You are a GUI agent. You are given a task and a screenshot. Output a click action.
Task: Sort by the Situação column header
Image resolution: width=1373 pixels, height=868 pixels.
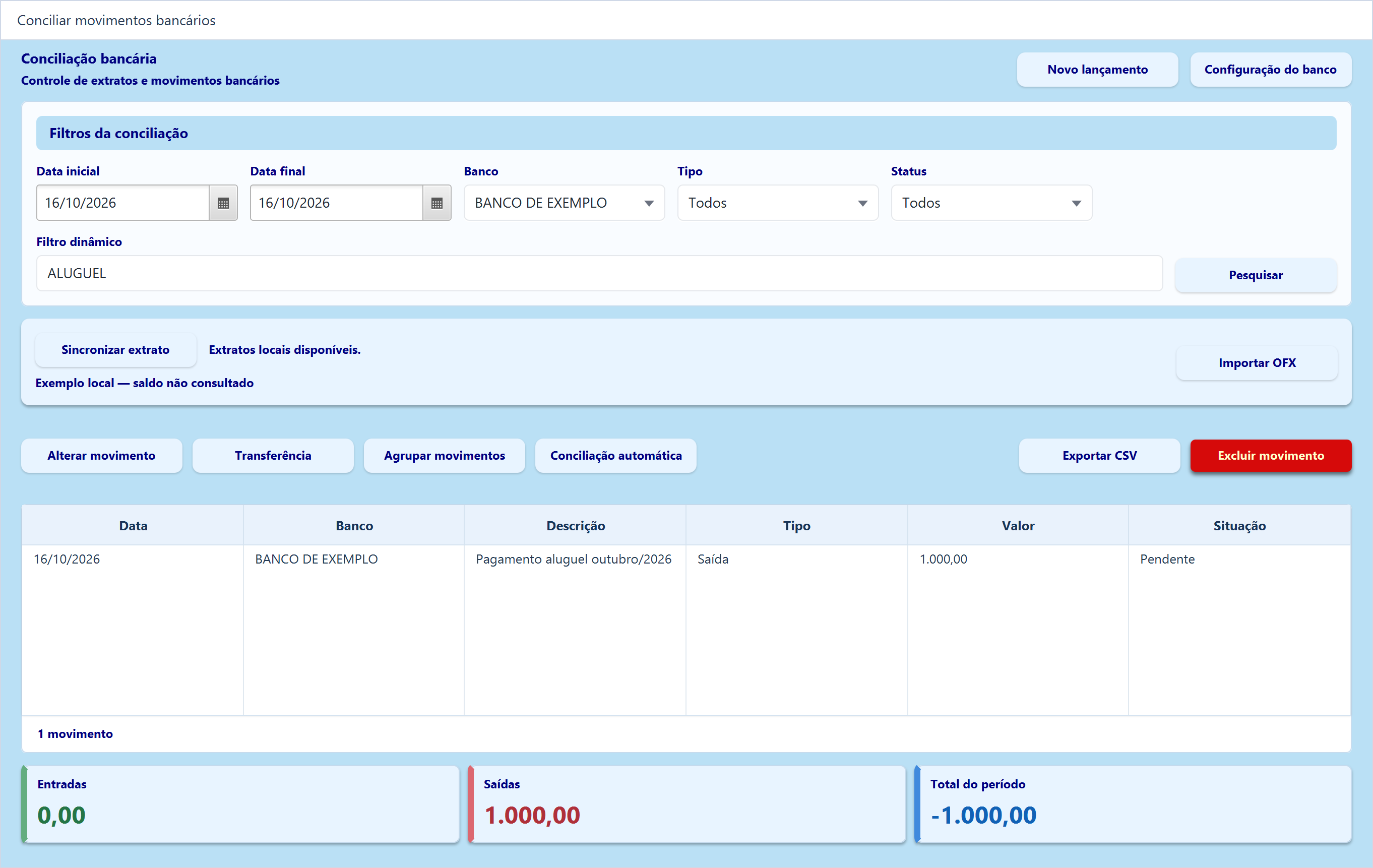[x=1239, y=526]
